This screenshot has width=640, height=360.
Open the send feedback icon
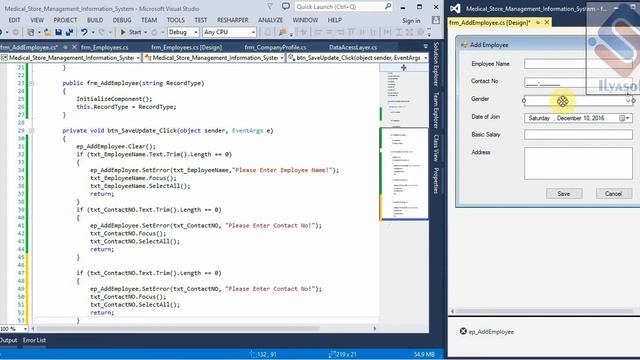286,6
